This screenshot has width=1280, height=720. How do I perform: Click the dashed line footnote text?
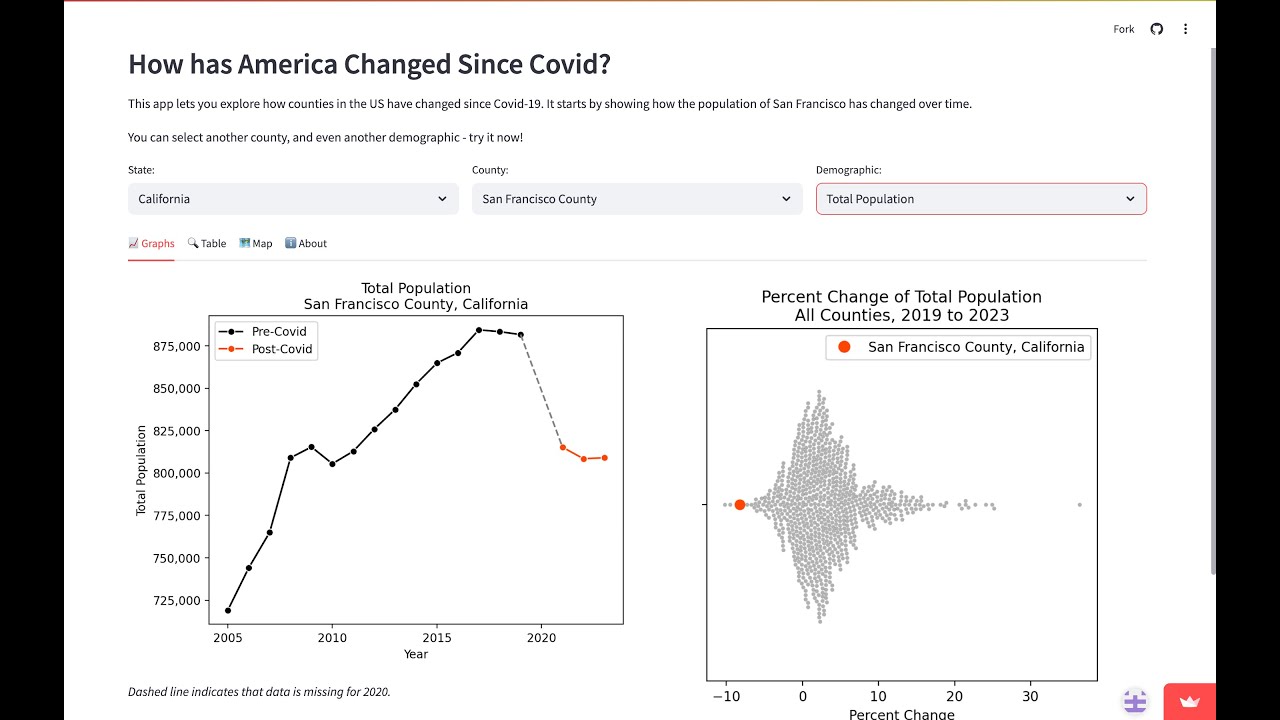259,691
